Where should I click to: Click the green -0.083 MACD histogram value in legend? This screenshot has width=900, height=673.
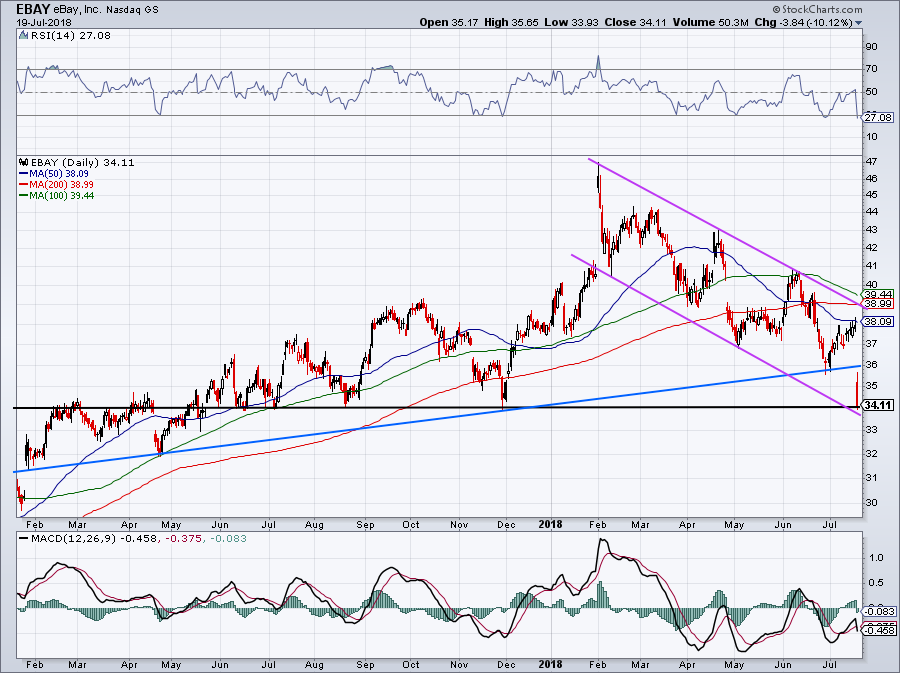pyautogui.click(x=228, y=539)
